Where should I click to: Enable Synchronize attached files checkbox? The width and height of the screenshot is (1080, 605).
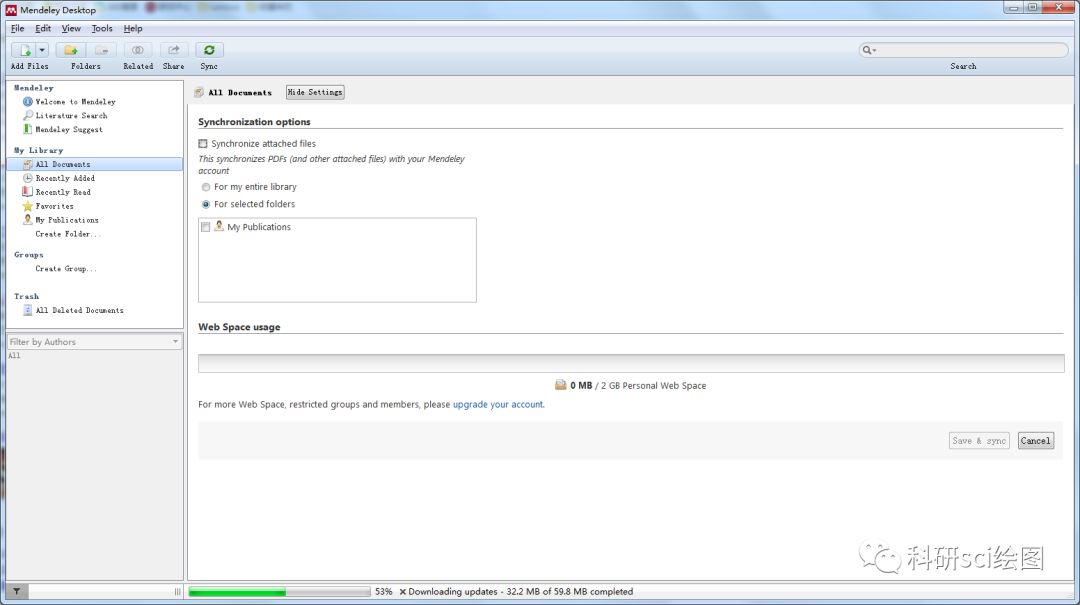203,144
